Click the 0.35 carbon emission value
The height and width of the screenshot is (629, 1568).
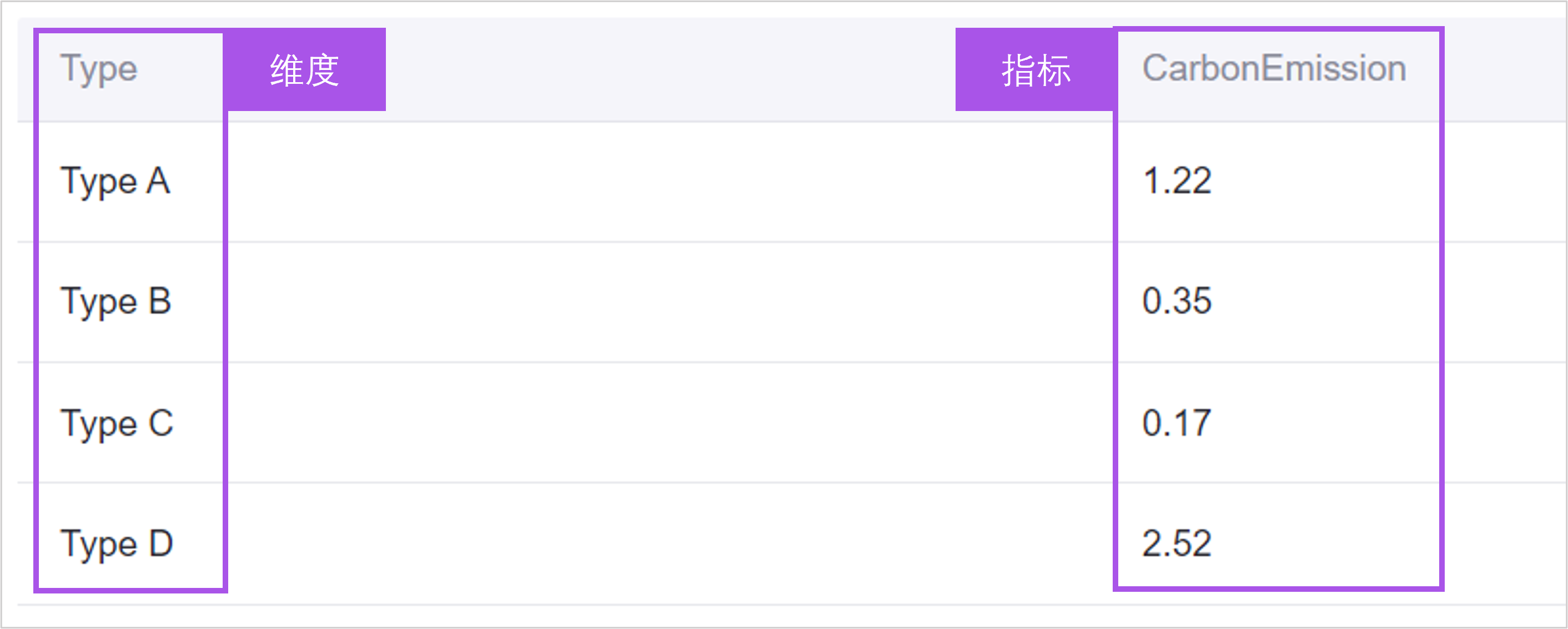point(1177,301)
